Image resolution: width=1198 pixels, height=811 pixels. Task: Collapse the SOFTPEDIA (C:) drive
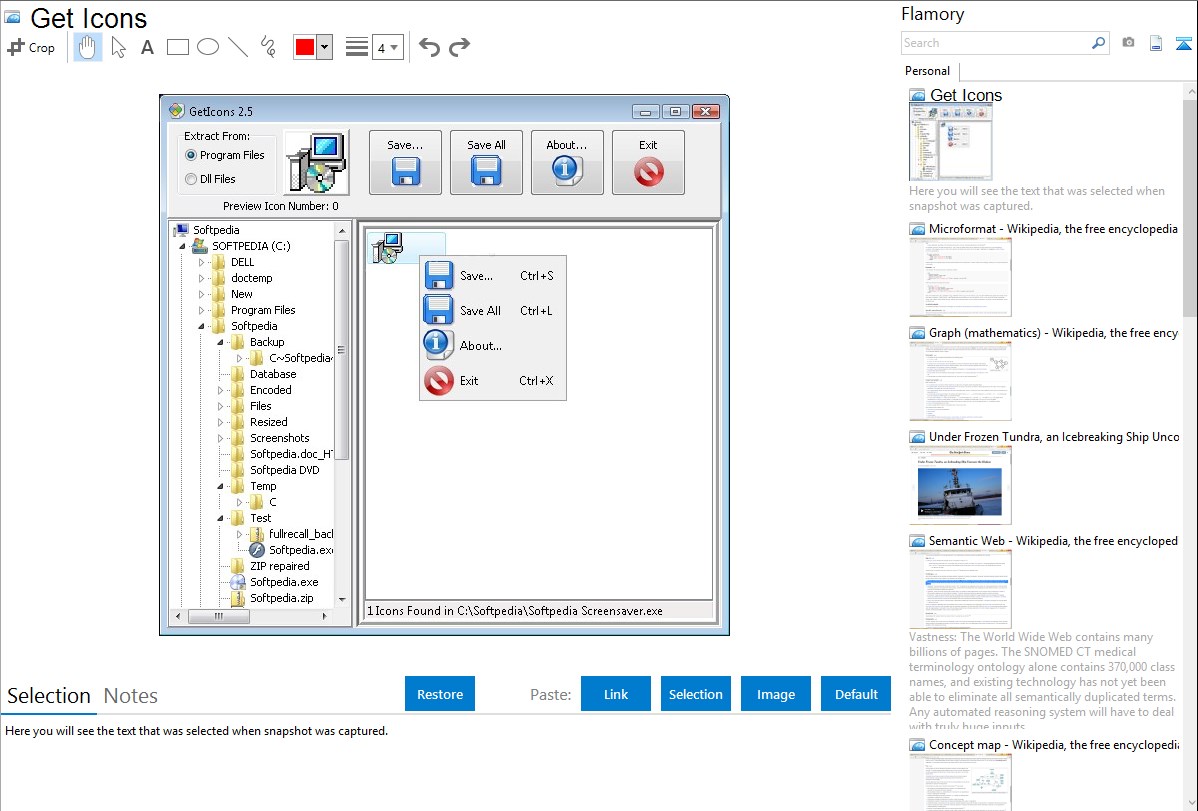coord(183,246)
